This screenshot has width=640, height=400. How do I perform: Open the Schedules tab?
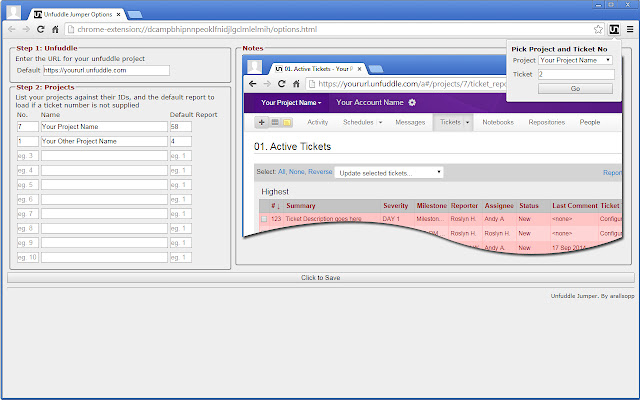(358, 122)
